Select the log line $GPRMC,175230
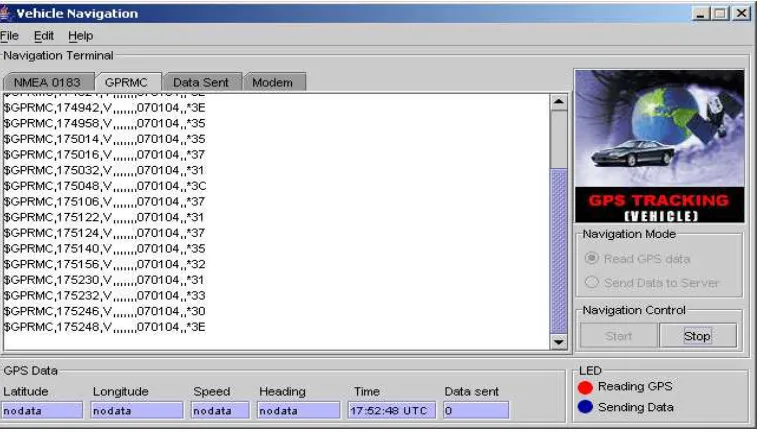Viewport: 760px width, 432px height. click(x=104, y=280)
